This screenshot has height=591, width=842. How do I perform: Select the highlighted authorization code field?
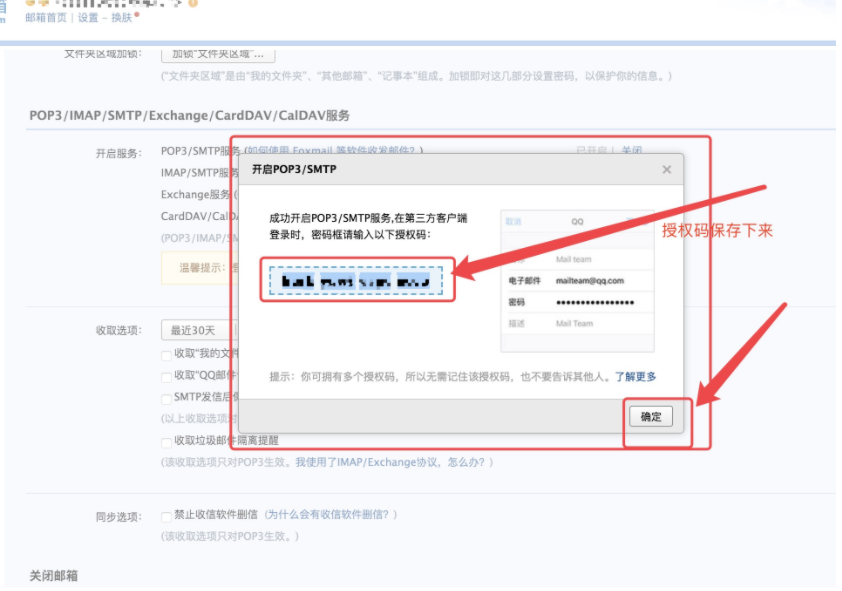355,280
